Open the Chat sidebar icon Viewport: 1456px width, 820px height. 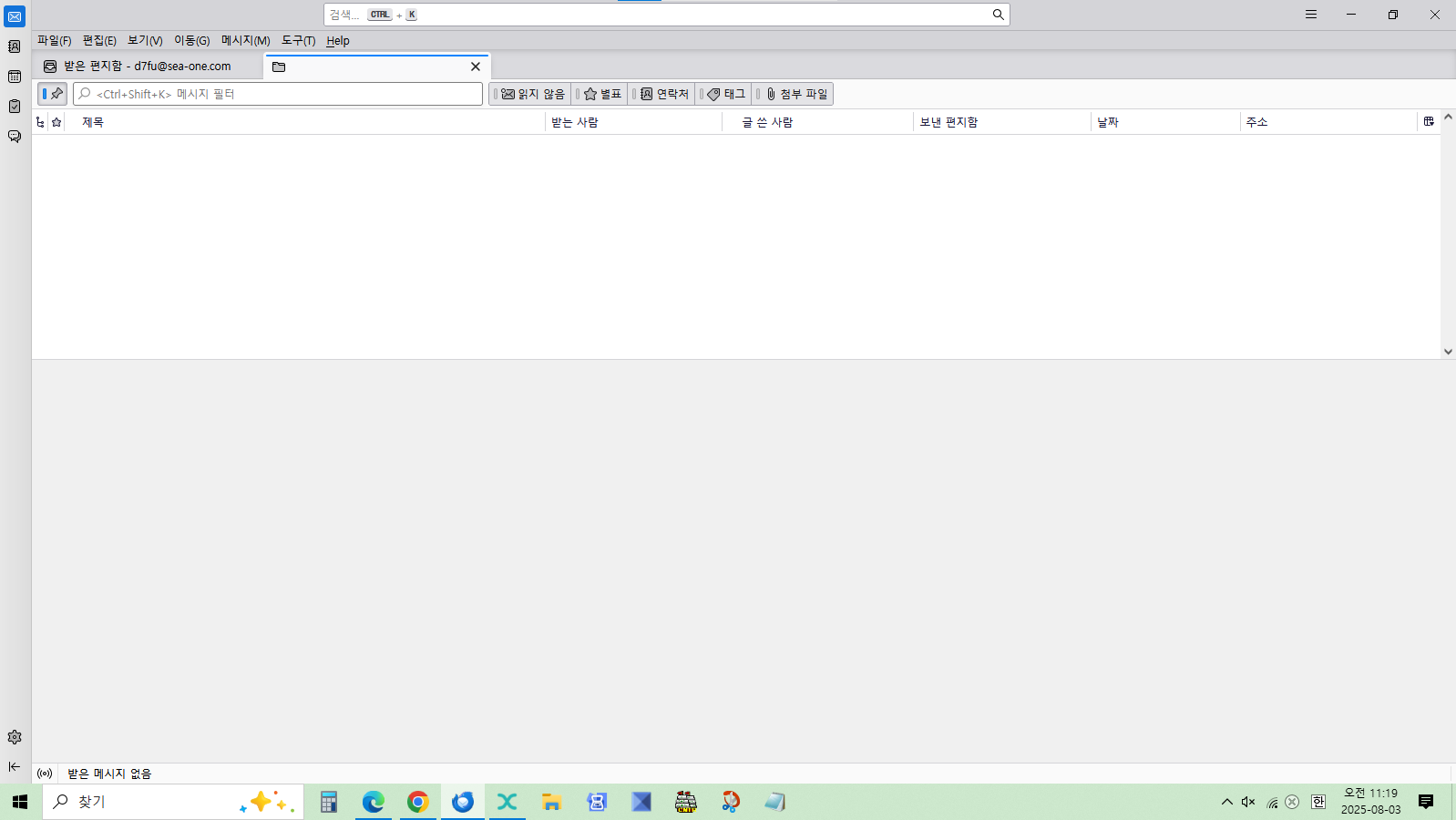point(15,137)
